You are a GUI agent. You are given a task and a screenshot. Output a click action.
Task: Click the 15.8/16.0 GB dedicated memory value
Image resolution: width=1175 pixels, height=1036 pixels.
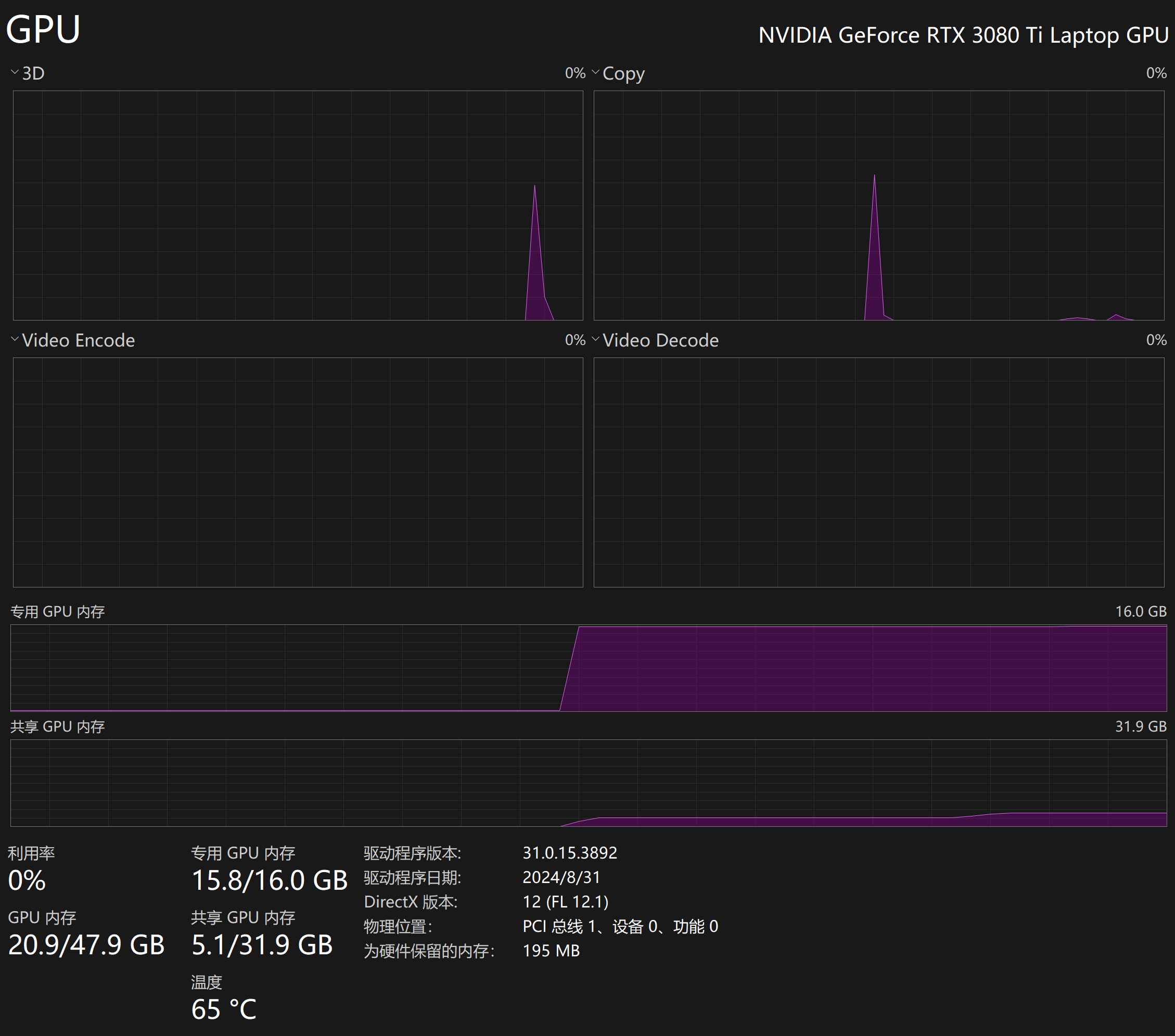269,880
